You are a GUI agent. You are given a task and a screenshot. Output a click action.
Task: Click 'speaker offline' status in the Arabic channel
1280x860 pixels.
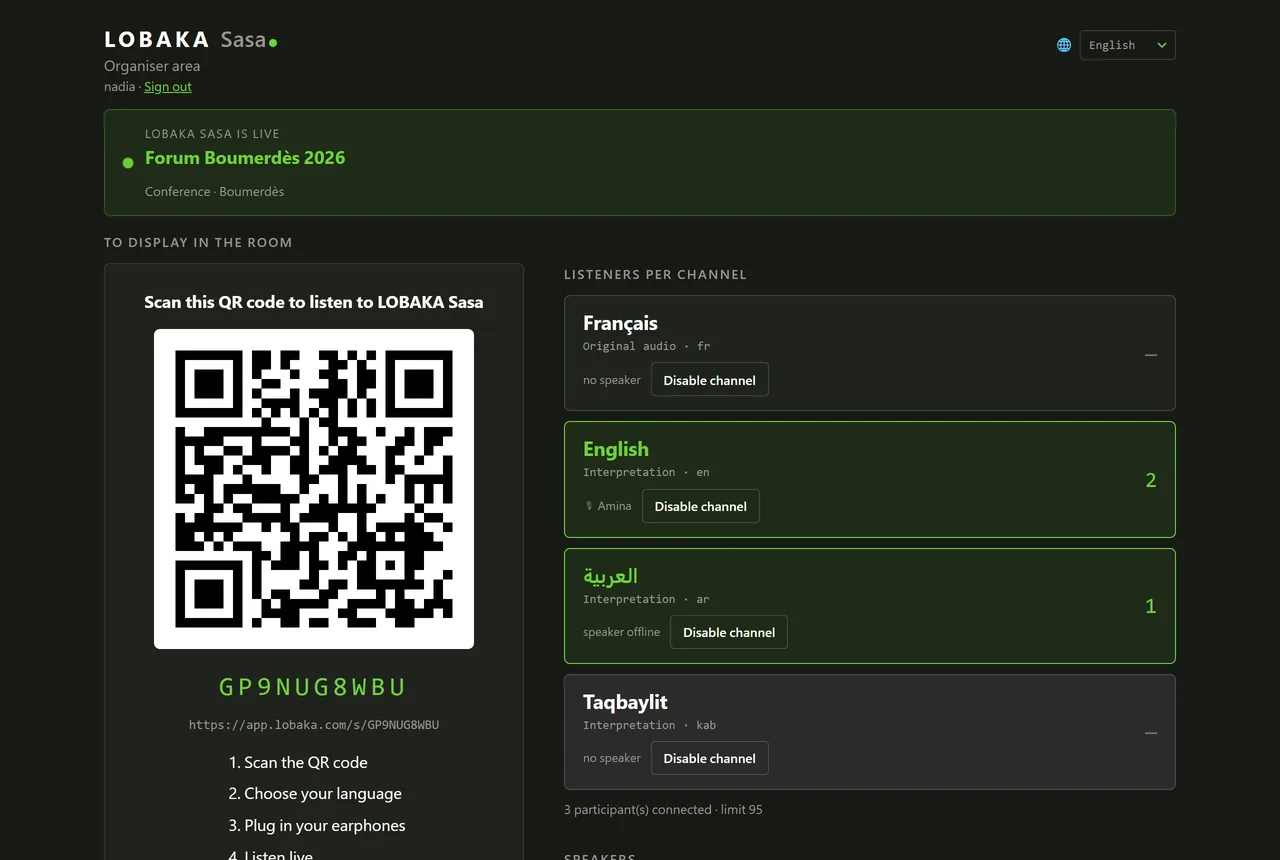coord(622,632)
